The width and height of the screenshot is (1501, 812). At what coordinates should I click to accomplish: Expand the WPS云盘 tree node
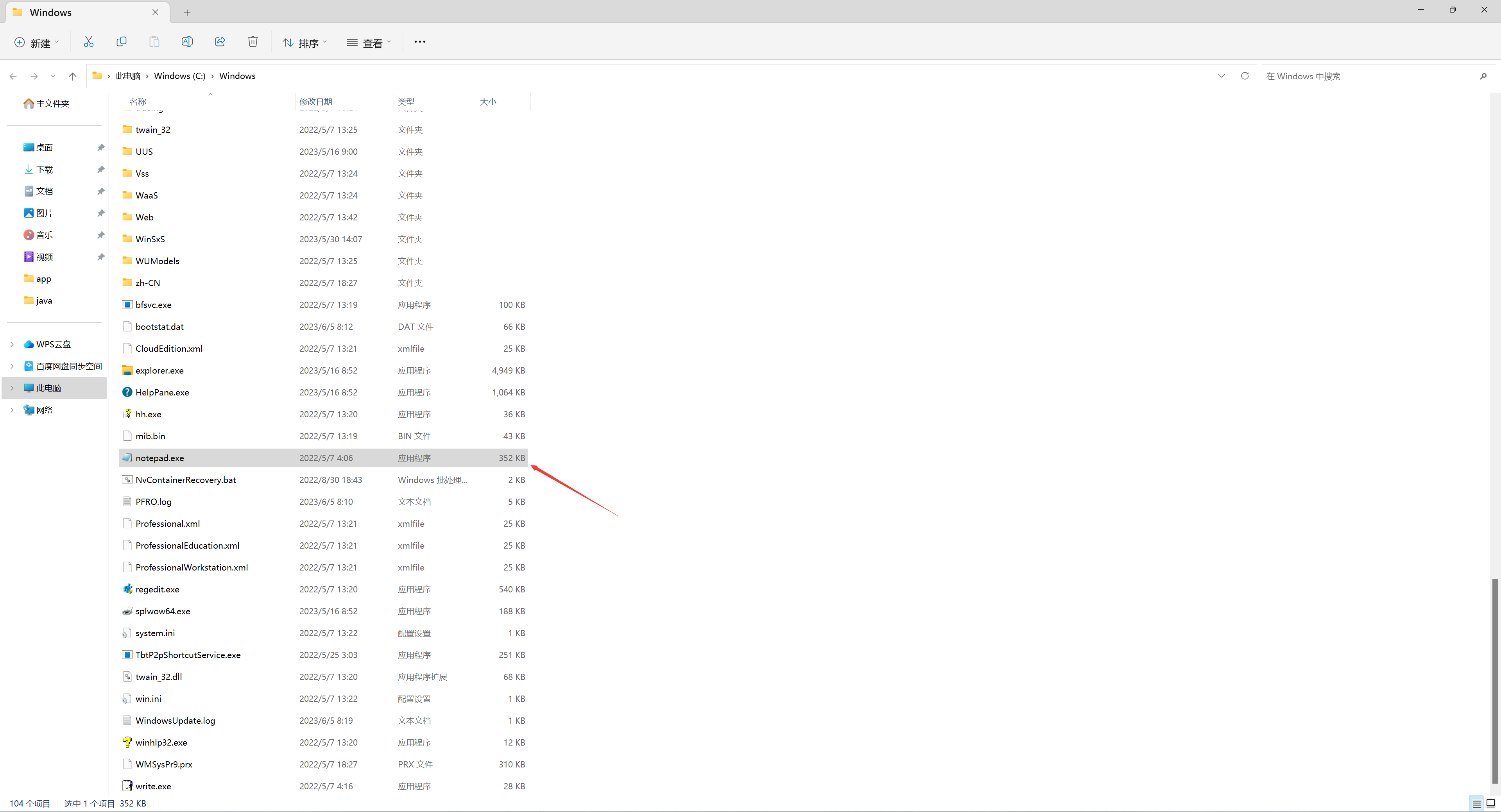12,344
